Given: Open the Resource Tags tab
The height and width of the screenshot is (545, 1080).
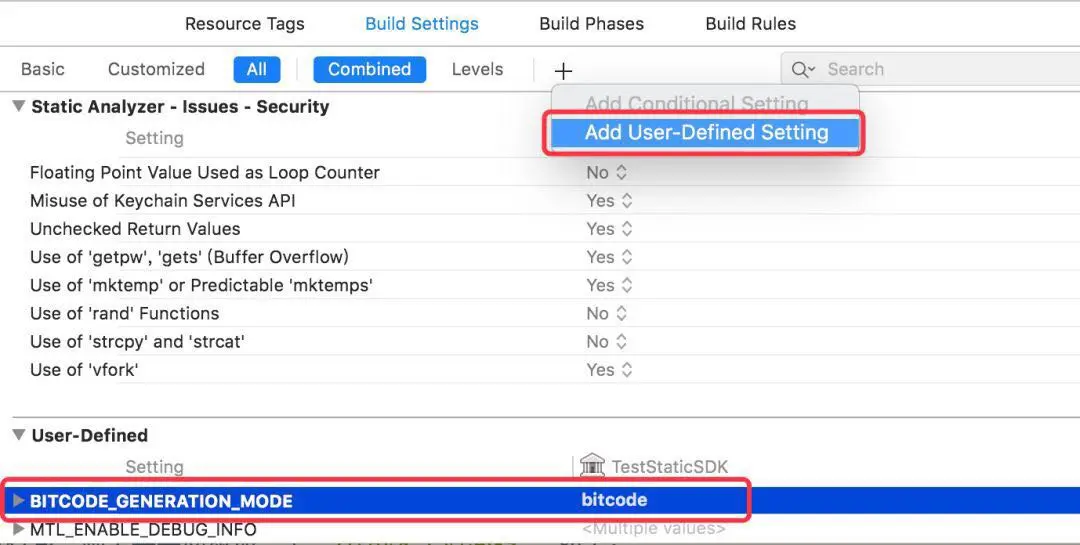Looking at the screenshot, I should (x=245, y=23).
